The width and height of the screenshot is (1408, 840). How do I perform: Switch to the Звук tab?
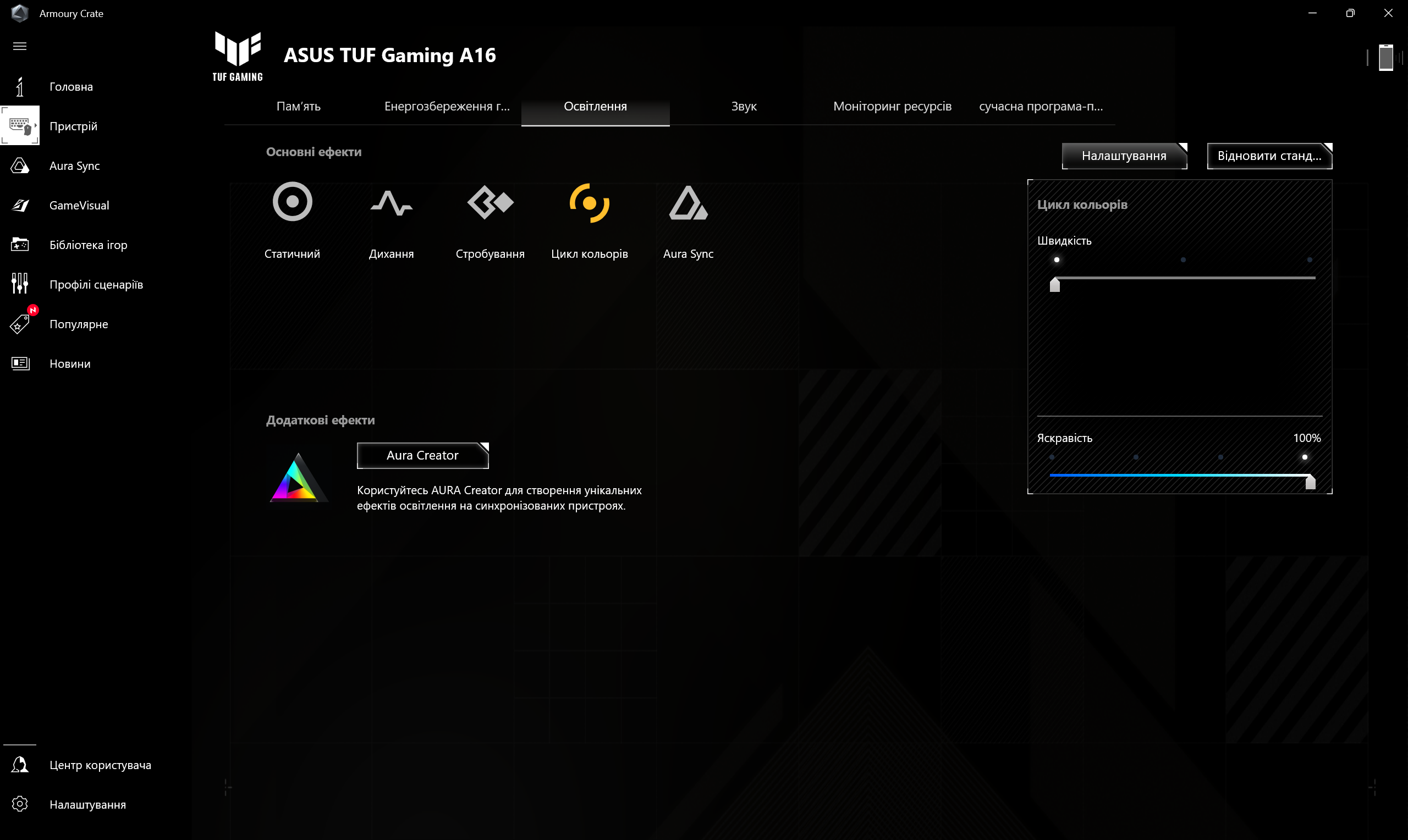[744, 106]
